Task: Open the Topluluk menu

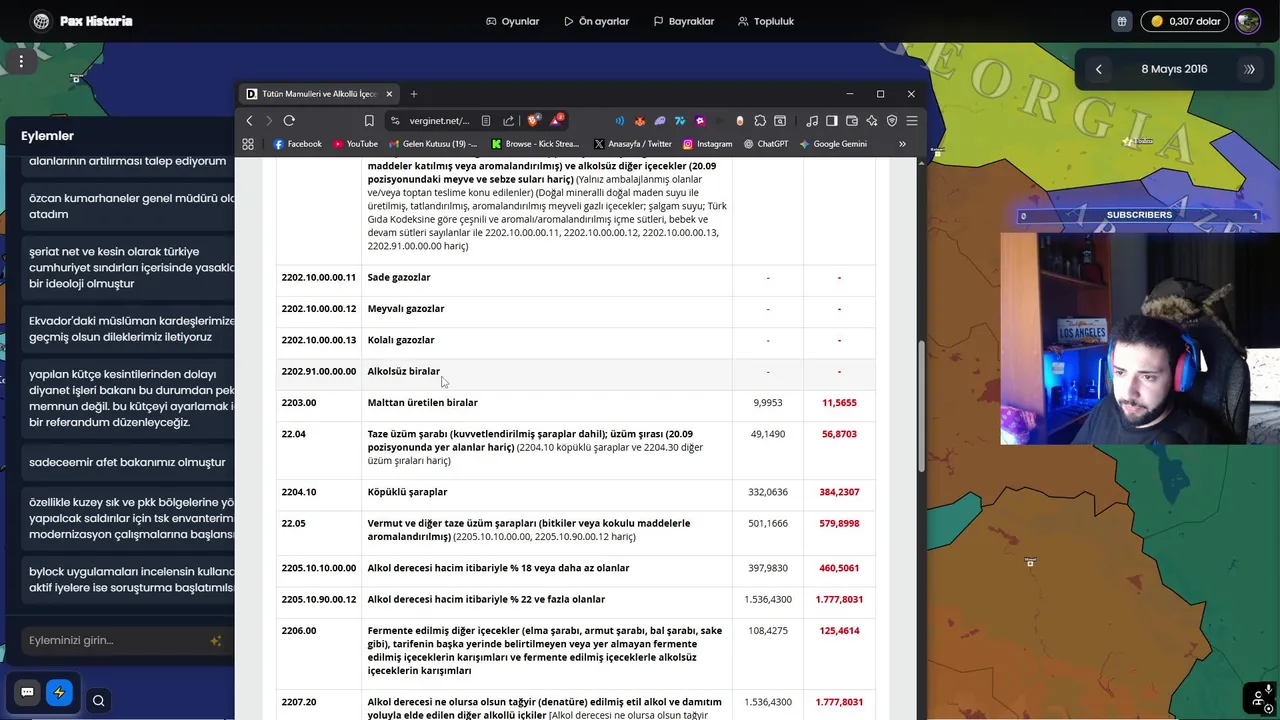Action: pyautogui.click(x=765, y=21)
